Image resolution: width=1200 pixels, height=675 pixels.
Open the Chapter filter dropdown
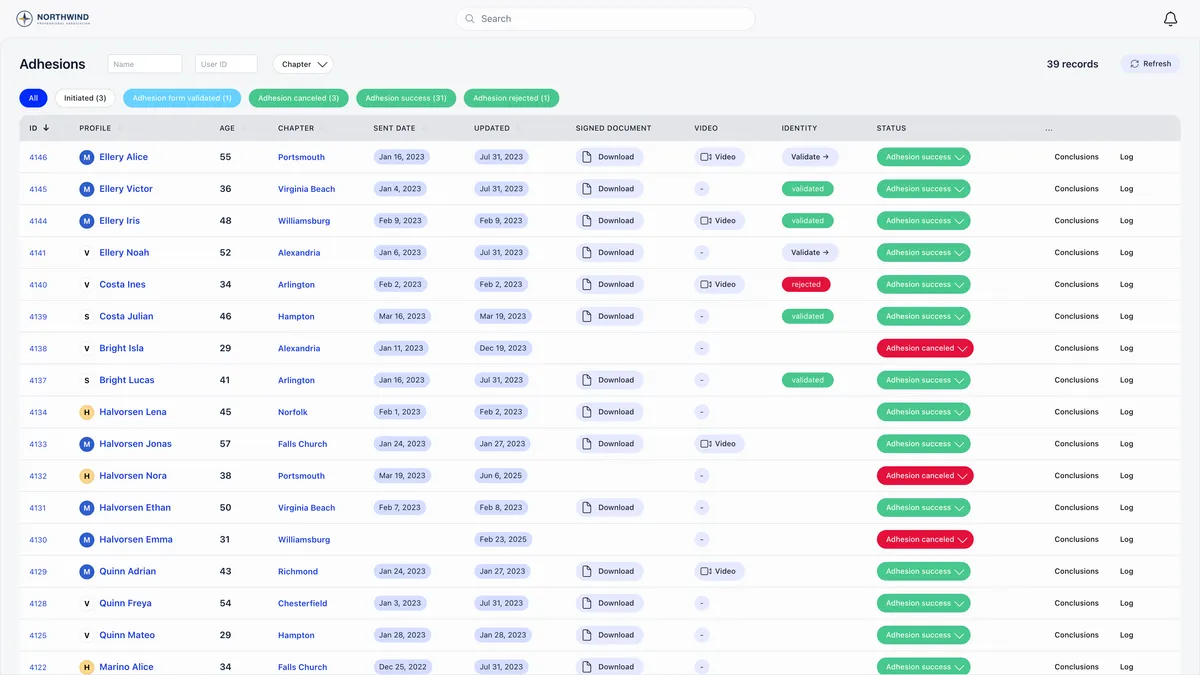point(303,64)
